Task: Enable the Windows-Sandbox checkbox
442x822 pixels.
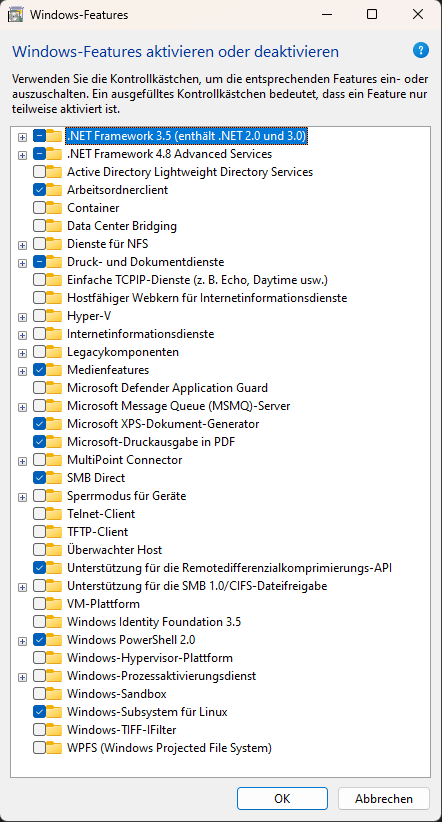Action: click(x=39, y=694)
